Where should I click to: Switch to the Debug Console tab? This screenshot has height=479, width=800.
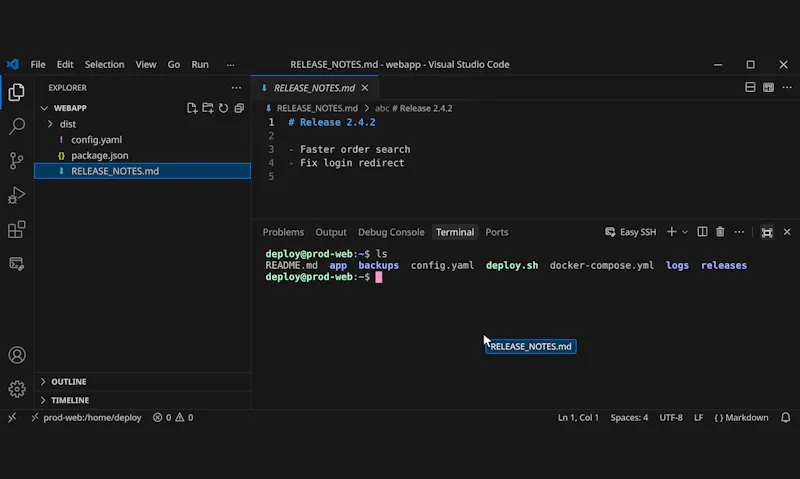(391, 232)
